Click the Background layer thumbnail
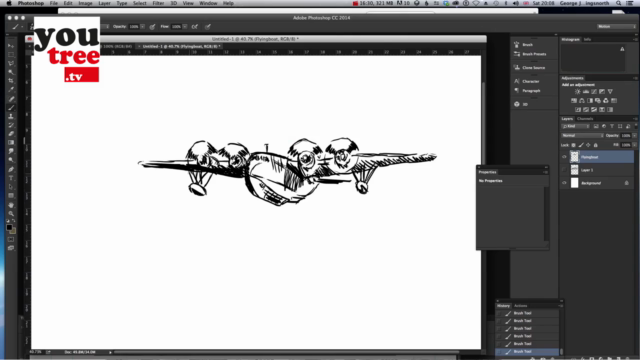 pos(574,183)
